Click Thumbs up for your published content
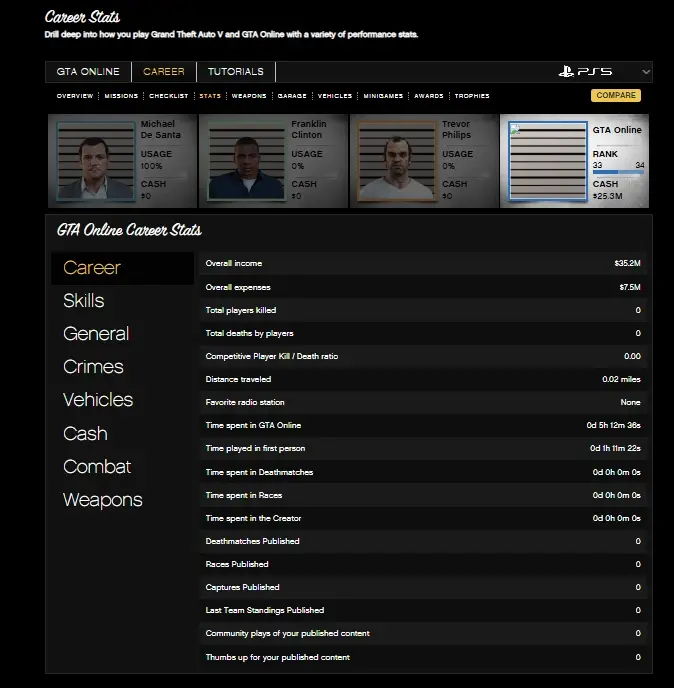 [278, 657]
